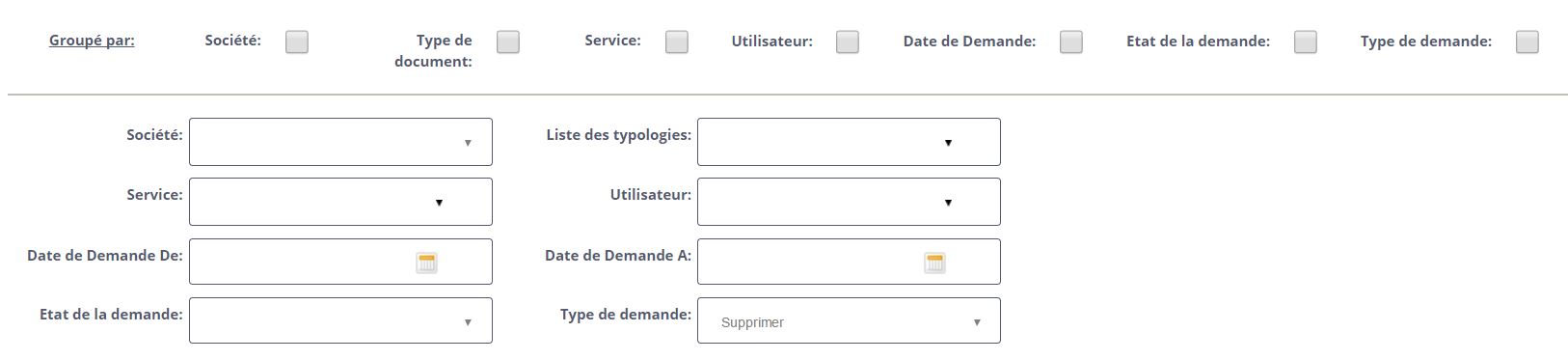Viewport: 1568px width, 360px height.
Task: Open the Société filter dropdown
Action: [340, 142]
